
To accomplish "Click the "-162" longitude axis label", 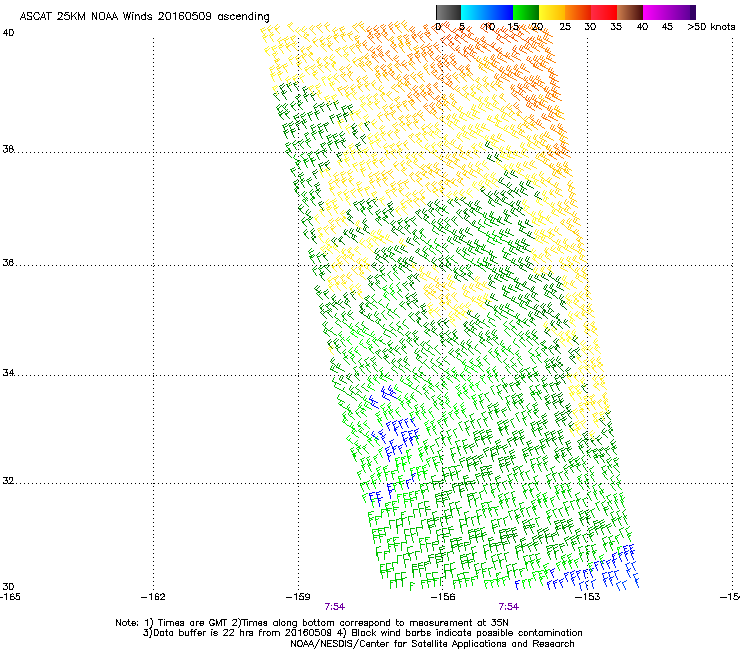I will 153,597.
